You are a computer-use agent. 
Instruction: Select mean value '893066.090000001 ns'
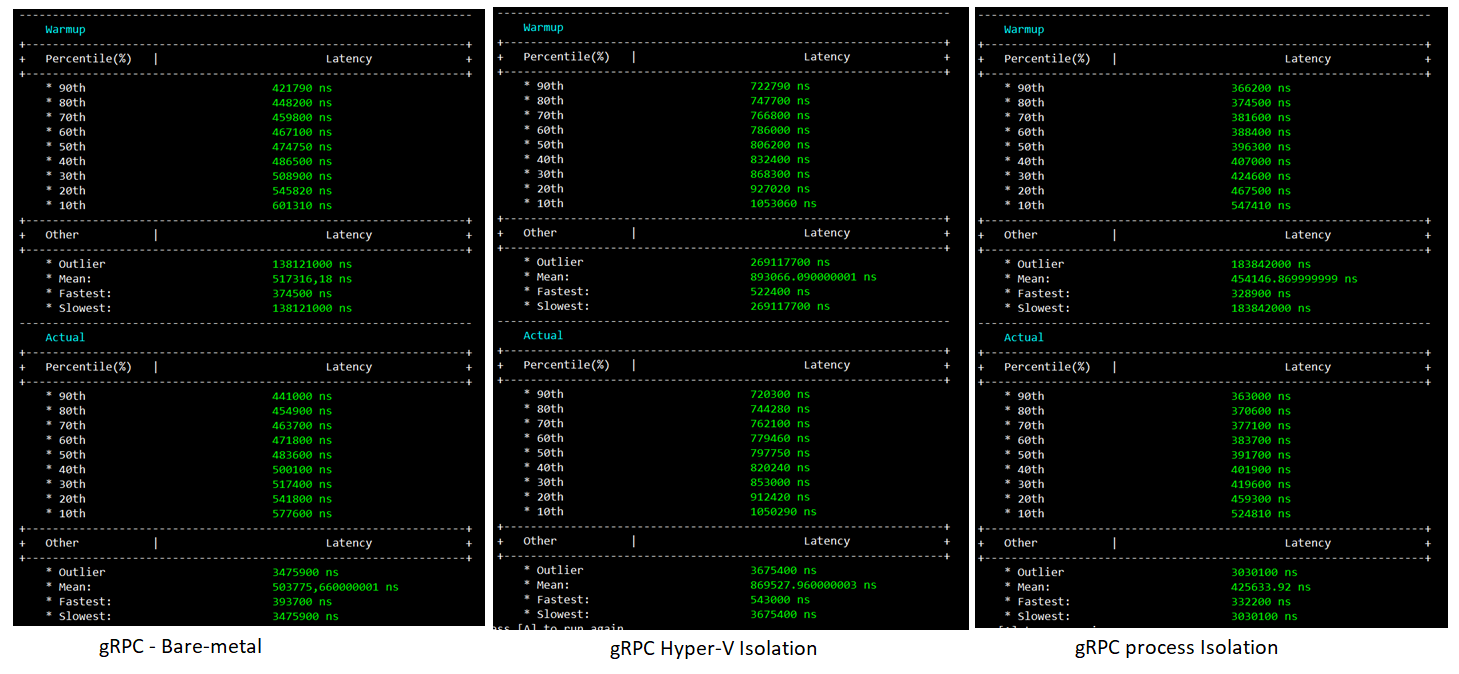click(x=813, y=277)
